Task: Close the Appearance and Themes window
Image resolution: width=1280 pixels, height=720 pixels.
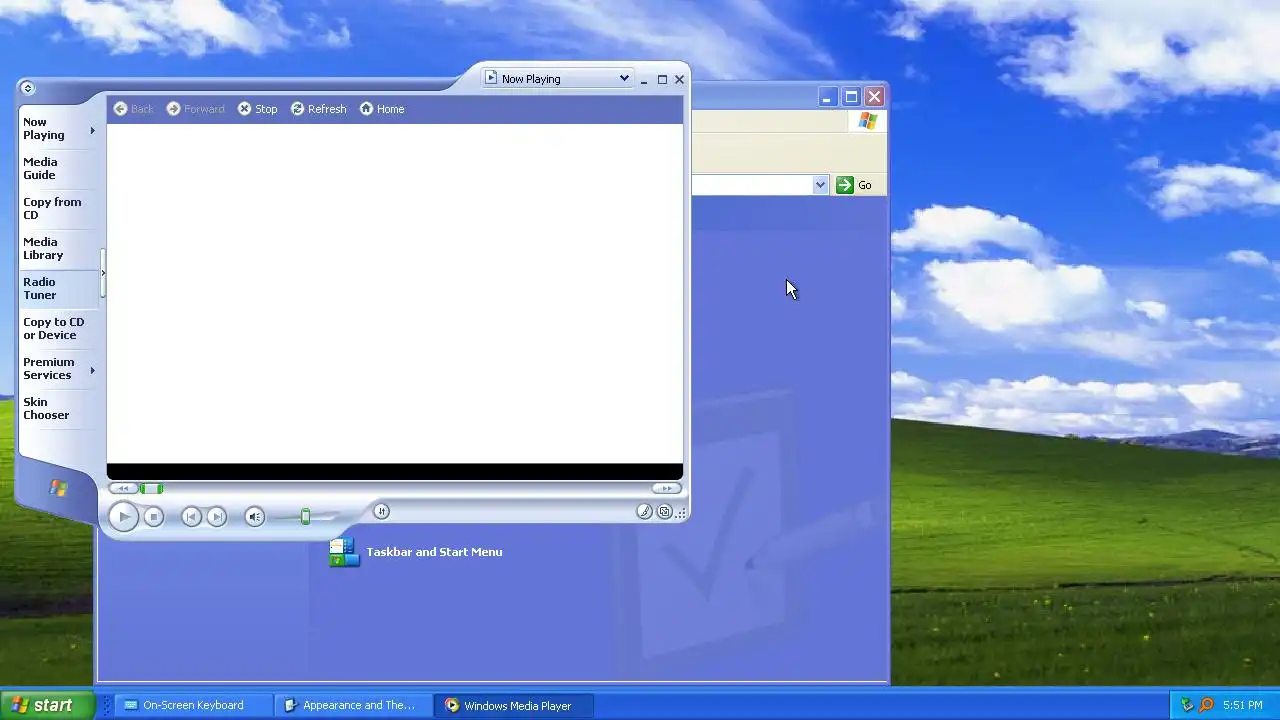Action: tap(875, 97)
